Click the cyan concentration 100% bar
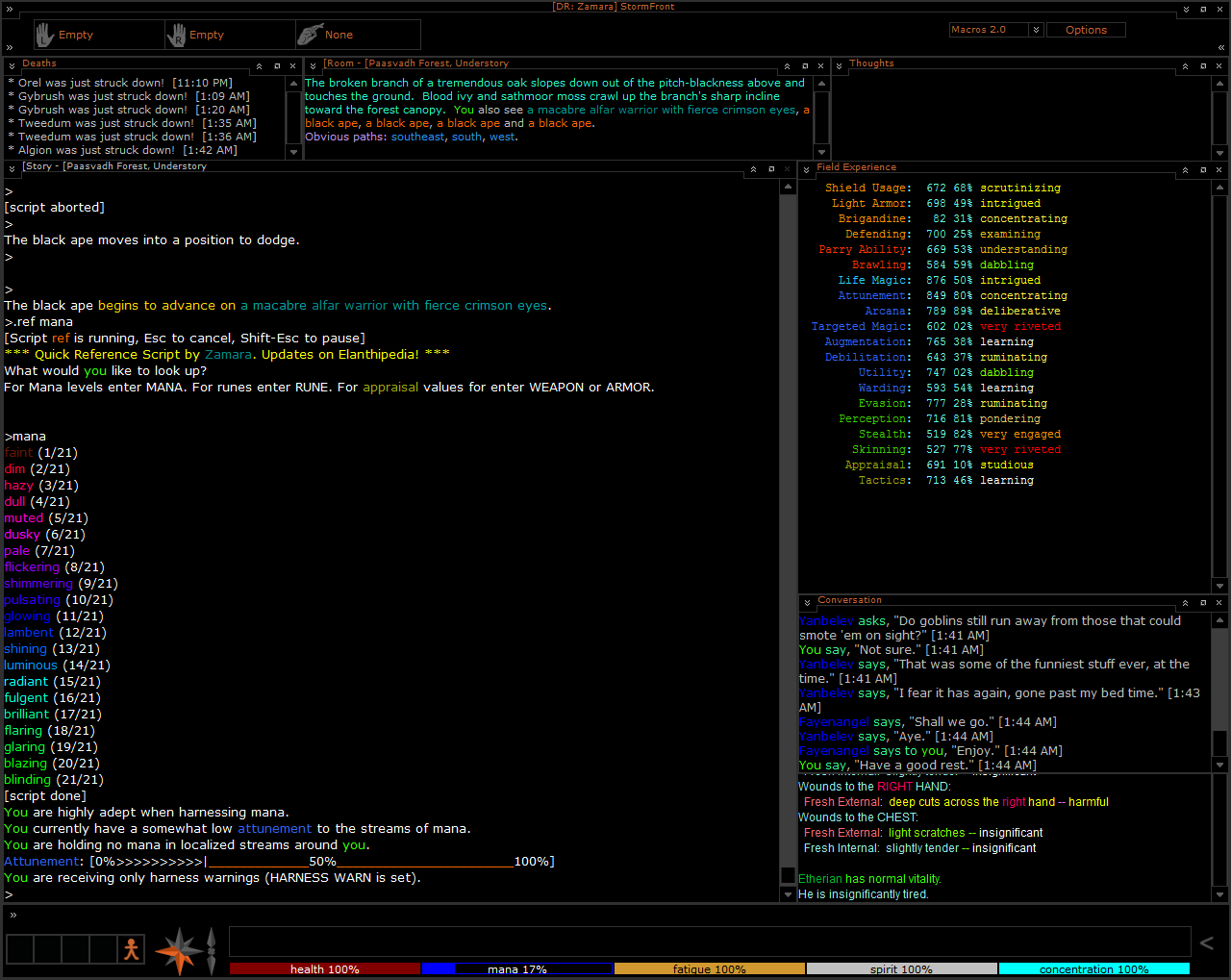The width and height of the screenshot is (1231, 980). click(1094, 969)
